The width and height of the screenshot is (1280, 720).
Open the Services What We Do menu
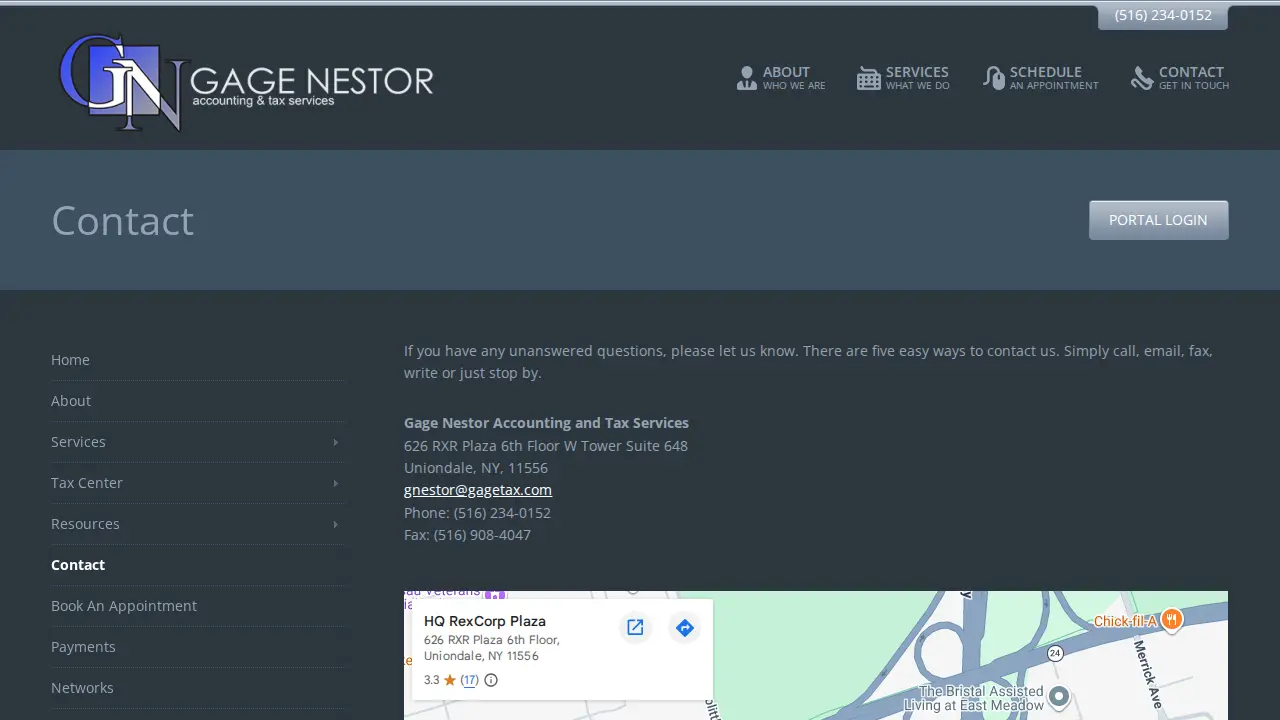click(903, 78)
